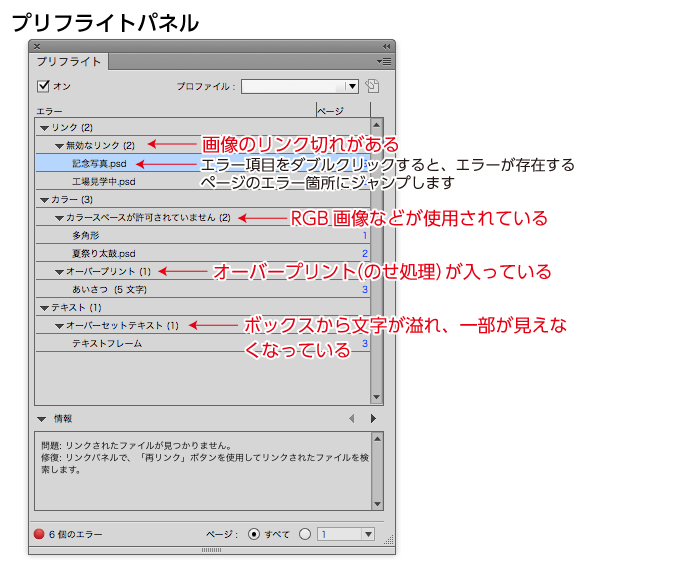Collapse the リンク (2) error category

(x=44, y=128)
